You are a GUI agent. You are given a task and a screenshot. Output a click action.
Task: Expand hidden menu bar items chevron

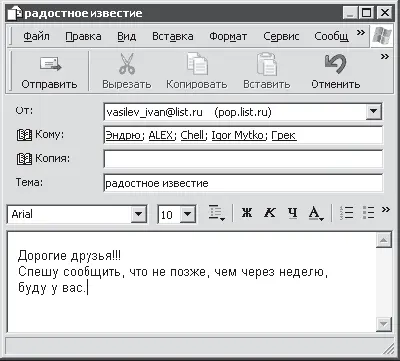click(x=361, y=32)
